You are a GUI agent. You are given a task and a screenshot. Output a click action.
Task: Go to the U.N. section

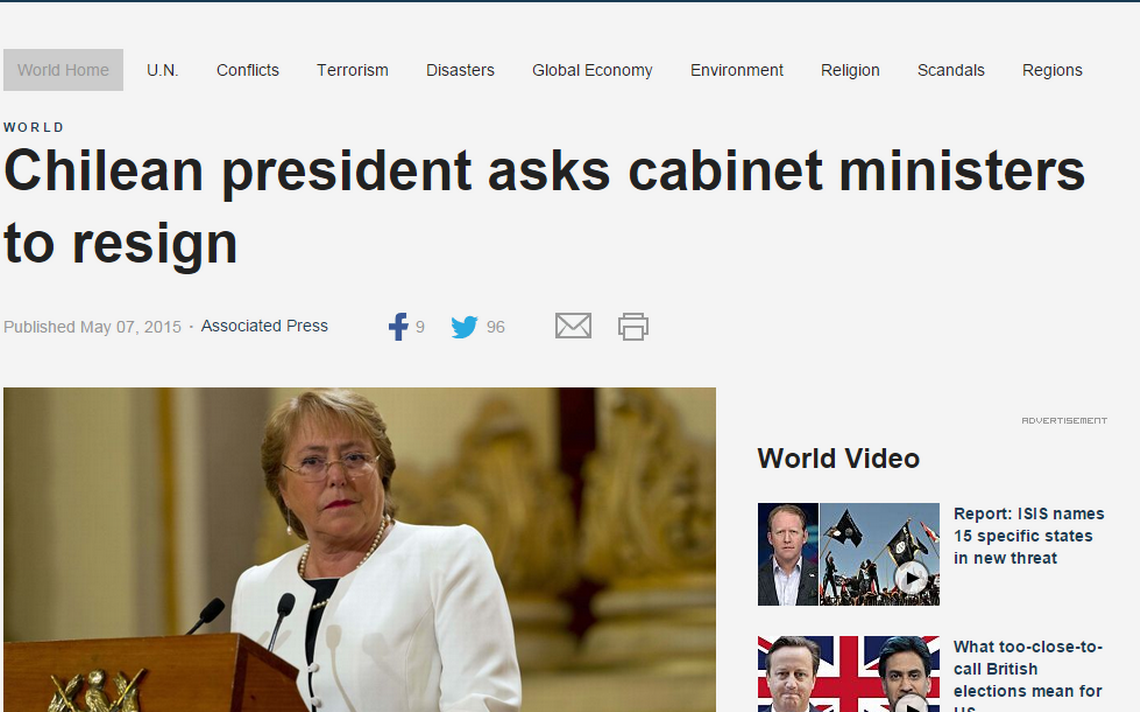click(x=162, y=70)
